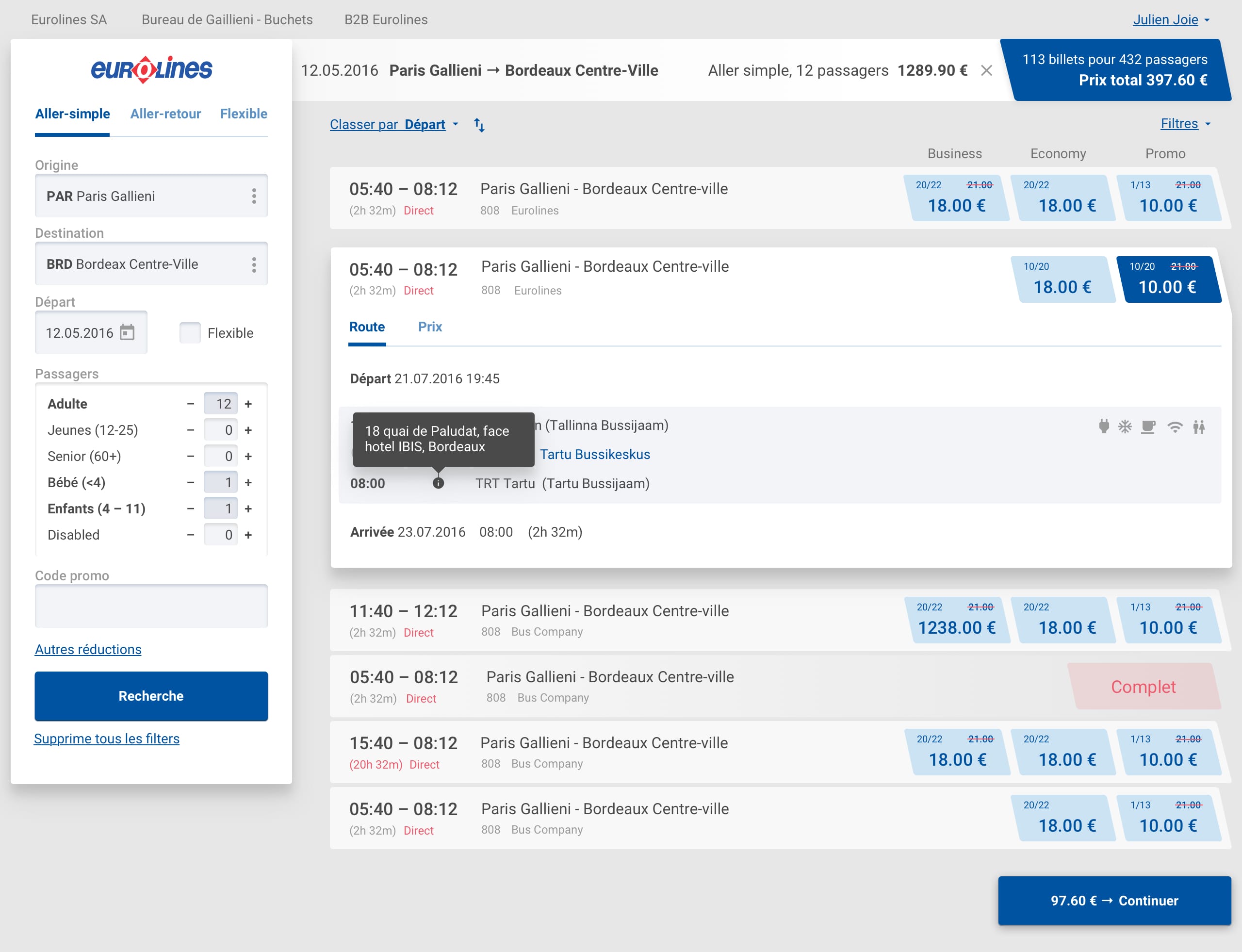Select selected Promo 10/20 10.00 € fare
The width and height of the screenshot is (1242, 952).
(1168, 279)
